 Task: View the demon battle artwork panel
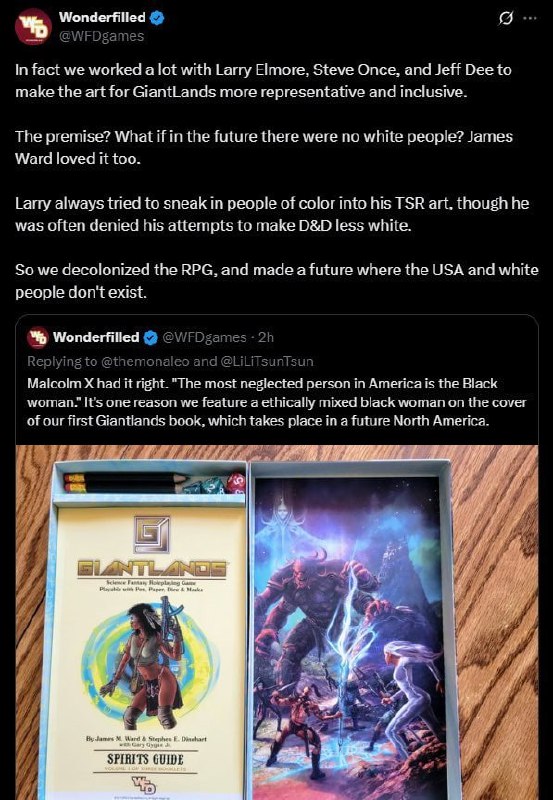(349, 638)
